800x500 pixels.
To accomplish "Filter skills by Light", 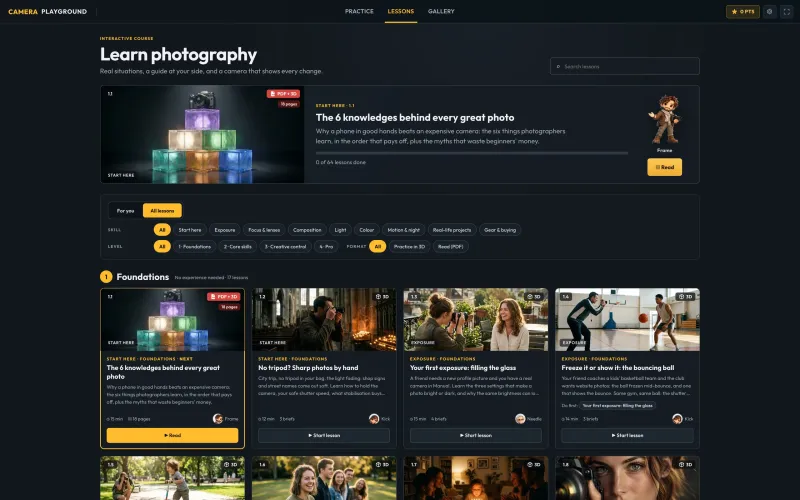I will 340,230.
